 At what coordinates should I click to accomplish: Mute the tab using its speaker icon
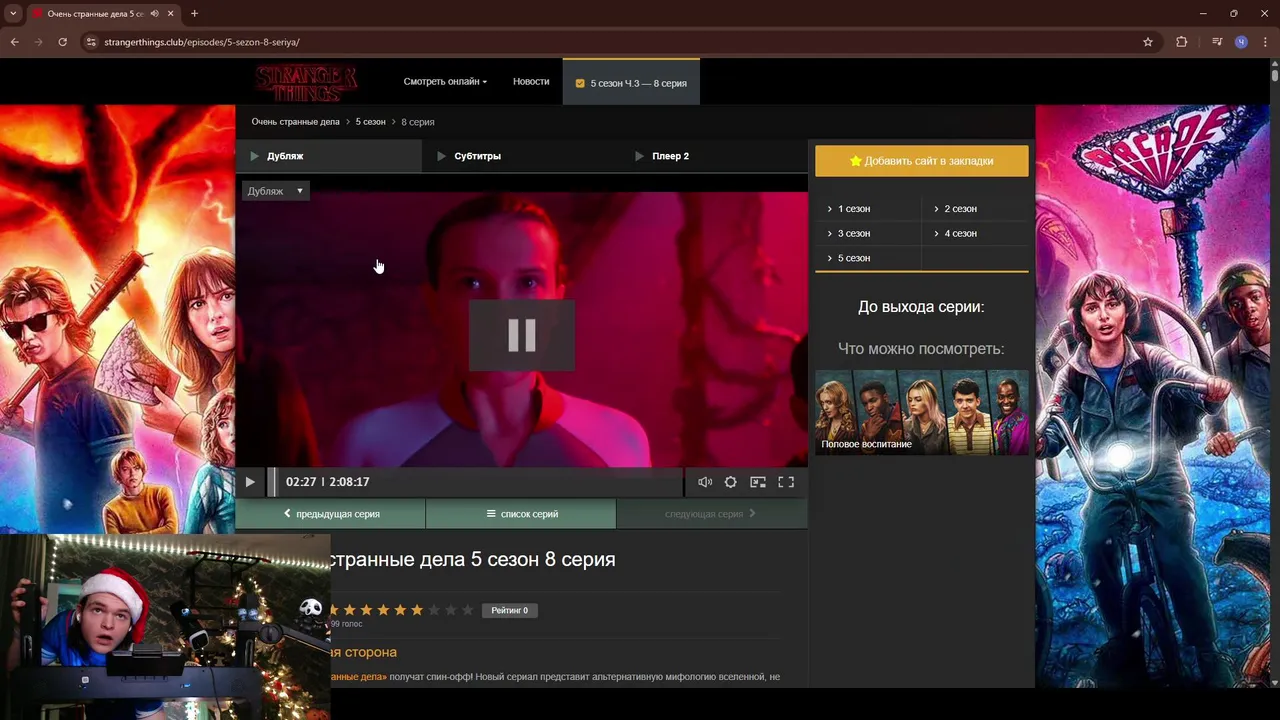pyautogui.click(x=154, y=14)
